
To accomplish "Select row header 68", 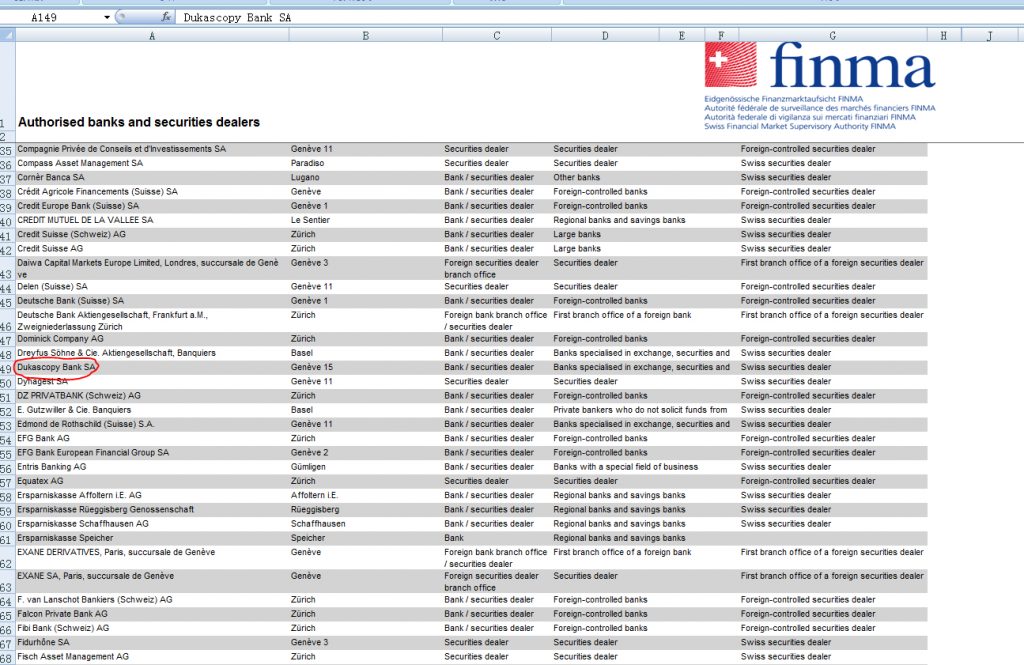I will 7,657.
